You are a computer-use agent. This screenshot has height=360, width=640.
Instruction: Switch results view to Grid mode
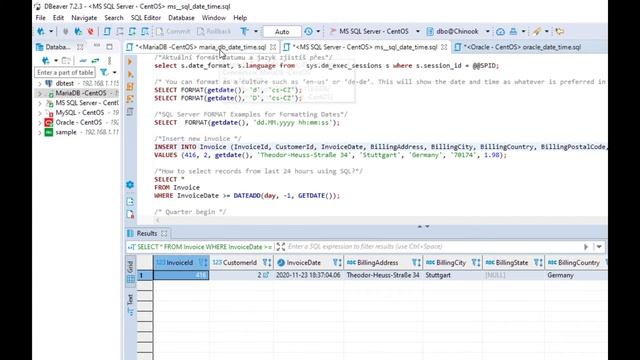[x=131, y=271]
